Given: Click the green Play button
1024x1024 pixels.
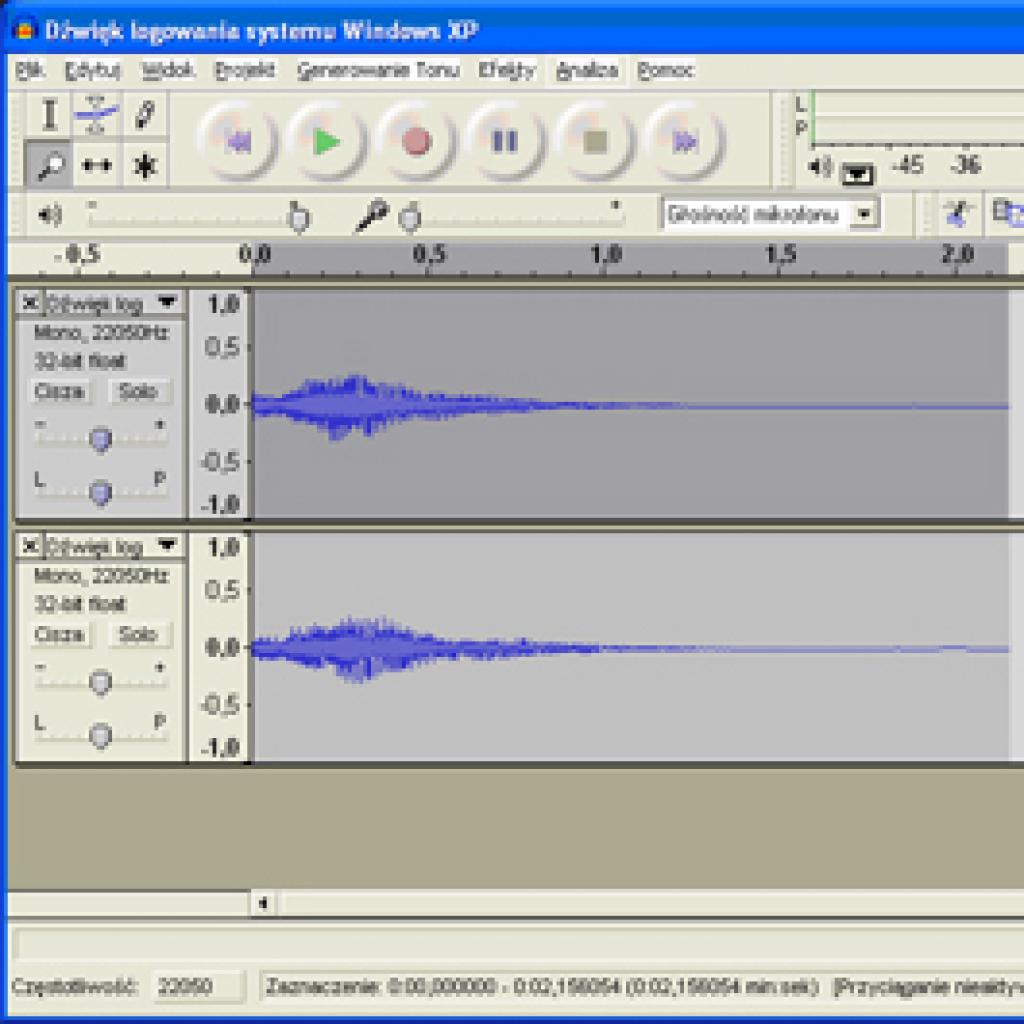Looking at the screenshot, I should click(327, 141).
